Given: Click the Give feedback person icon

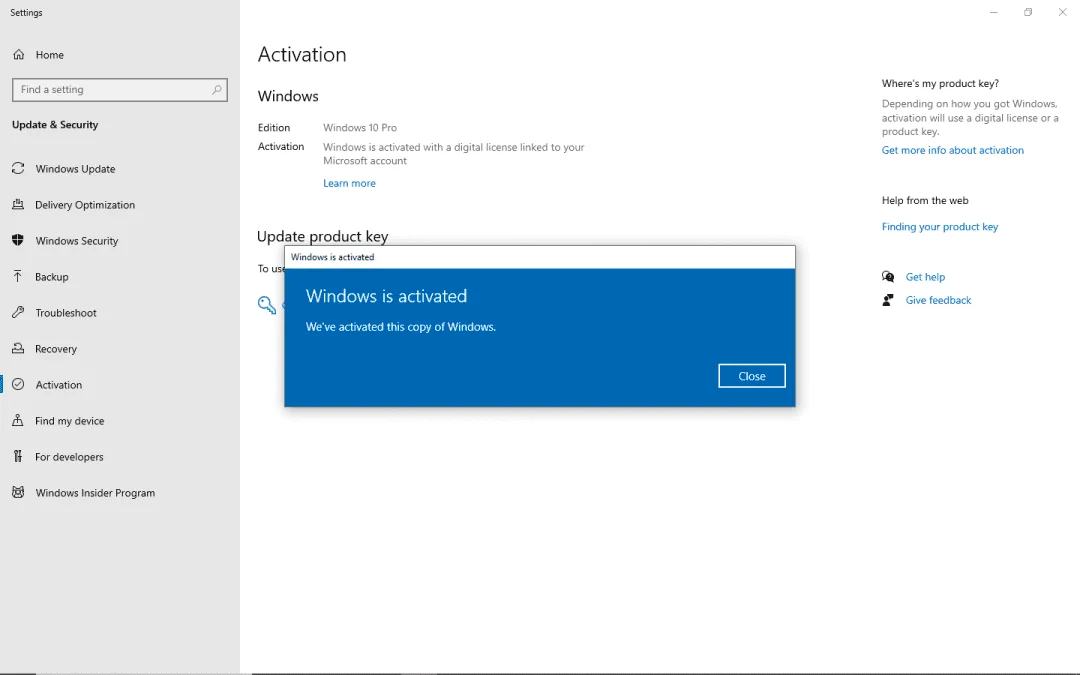Looking at the screenshot, I should pyautogui.click(x=888, y=300).
